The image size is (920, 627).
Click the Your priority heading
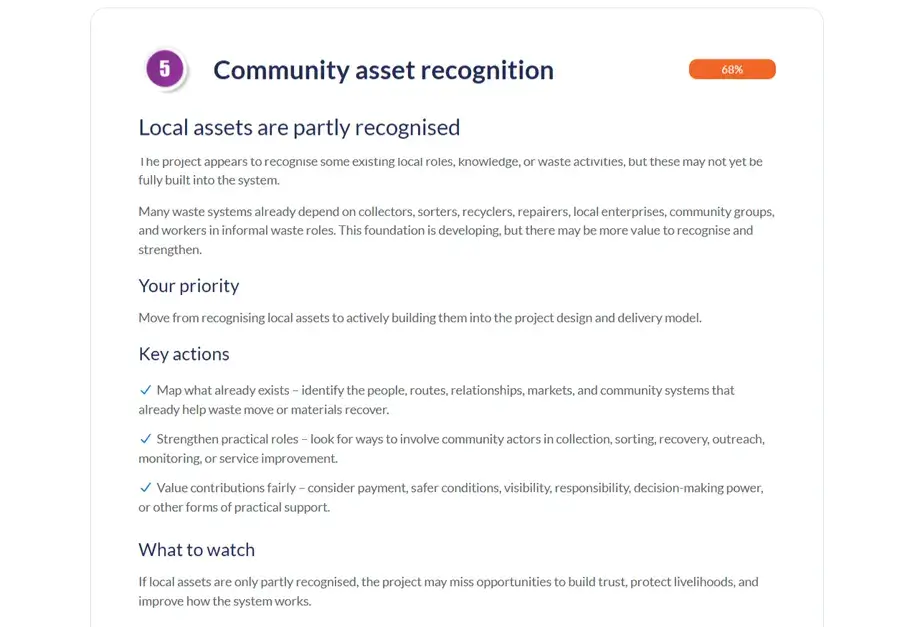click(189, 286)
